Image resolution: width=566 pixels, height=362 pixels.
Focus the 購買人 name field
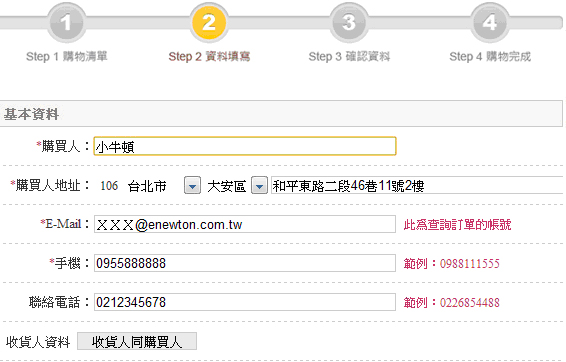click(x=245, y=146)
